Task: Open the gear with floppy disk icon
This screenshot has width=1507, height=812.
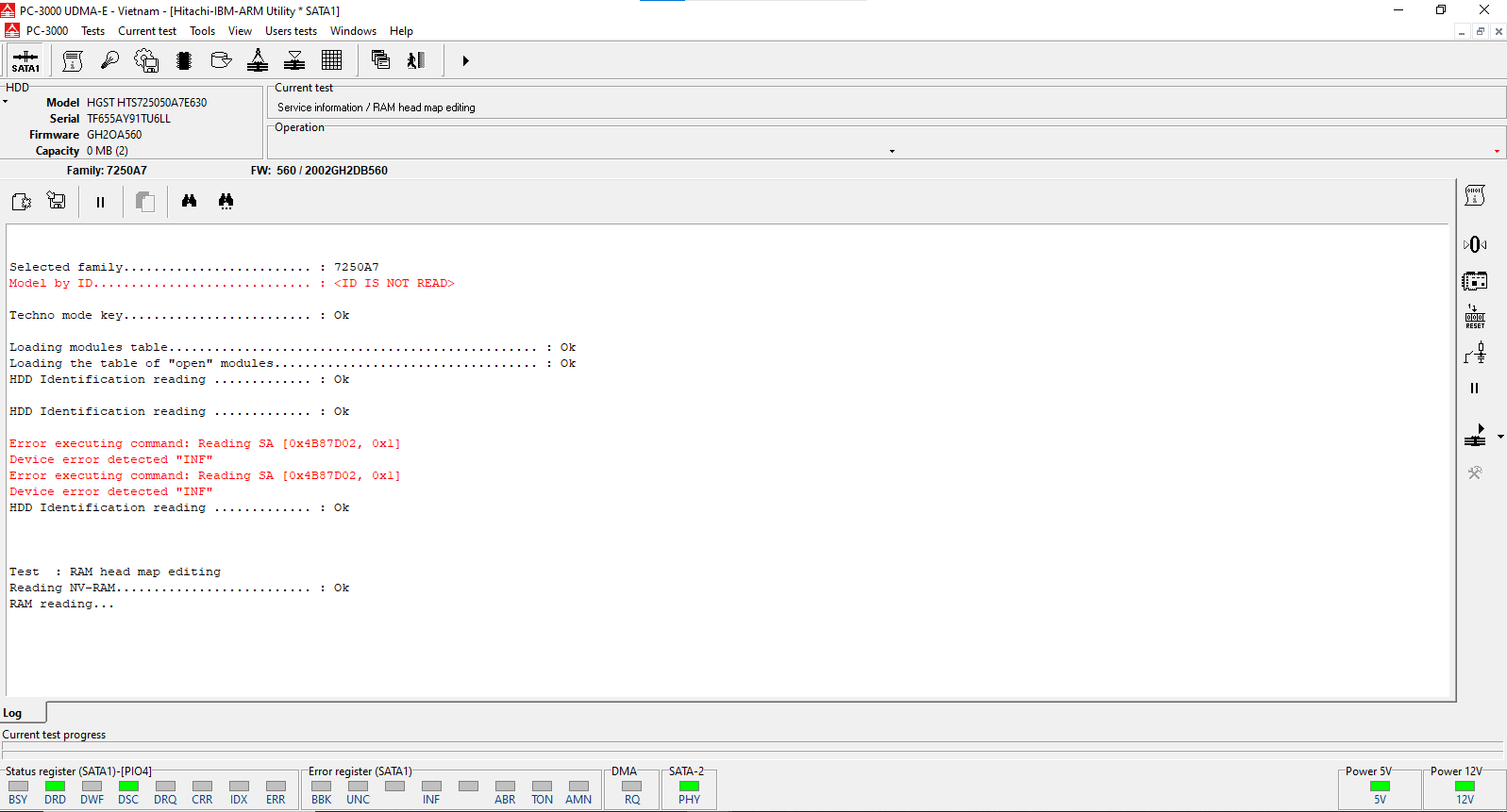Action: point(146,61)
